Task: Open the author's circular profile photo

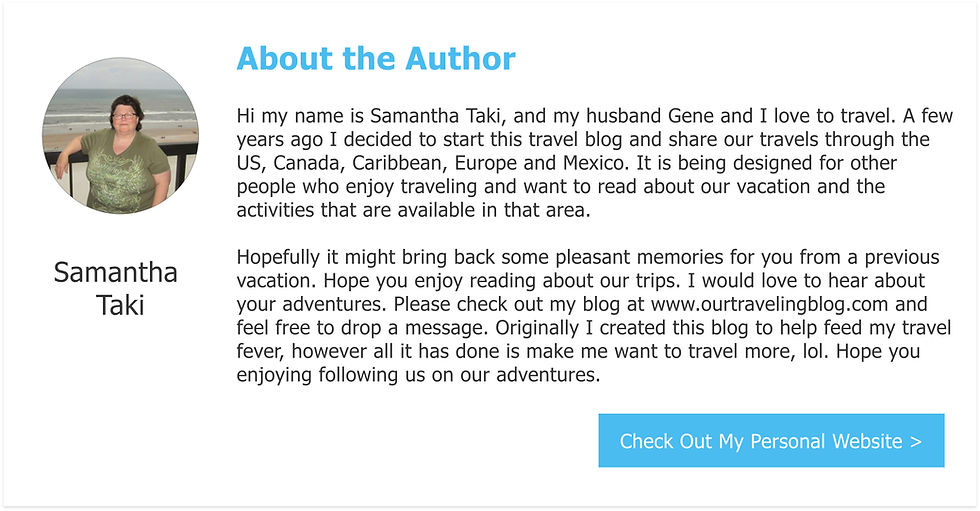Action: (120, 136)
